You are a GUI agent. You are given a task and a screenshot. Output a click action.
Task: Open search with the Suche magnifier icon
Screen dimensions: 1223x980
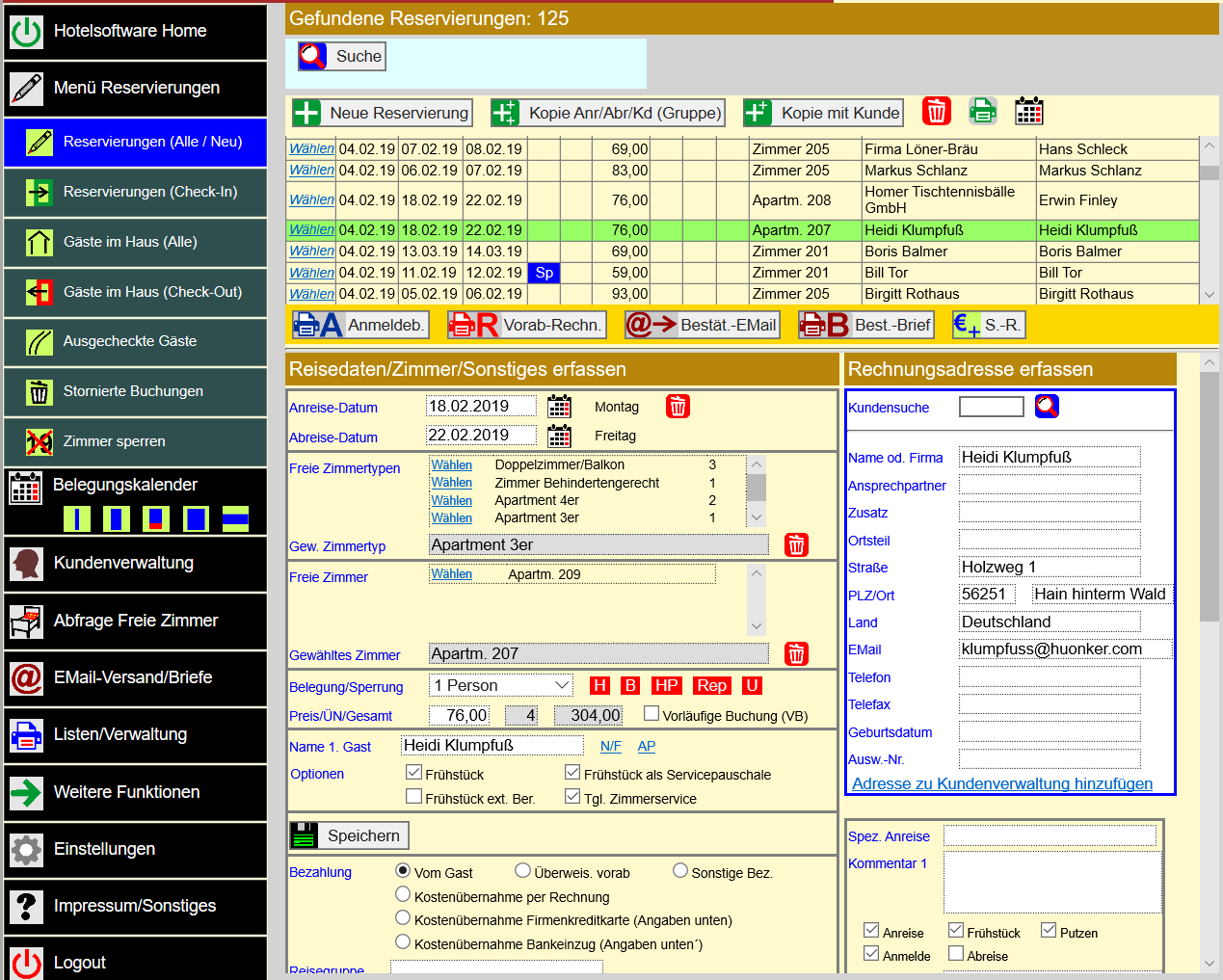(313, 56)
